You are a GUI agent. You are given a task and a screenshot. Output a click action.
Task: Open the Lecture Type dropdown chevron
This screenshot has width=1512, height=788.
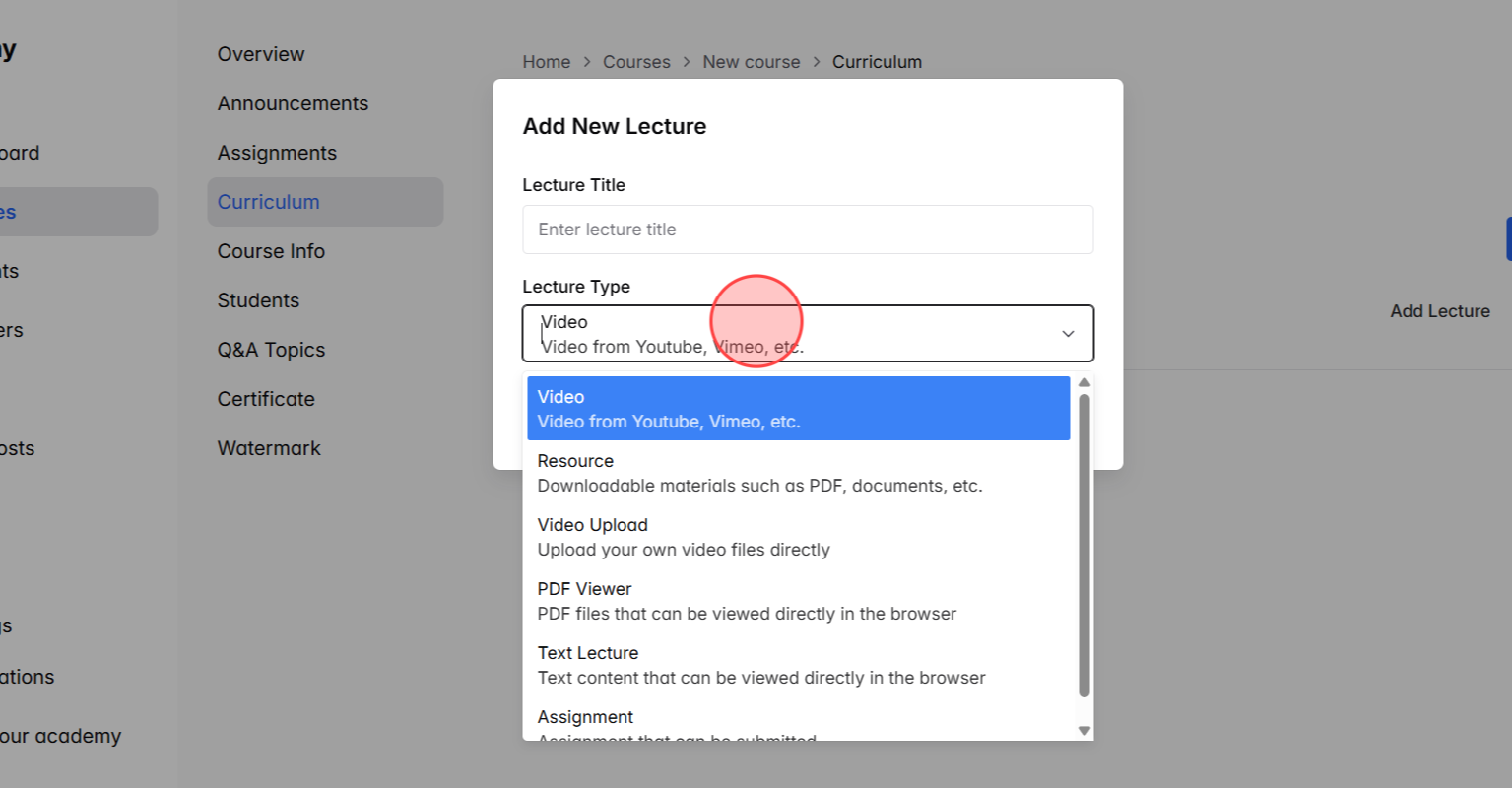pyautogui.click(x=1068, y=333)
